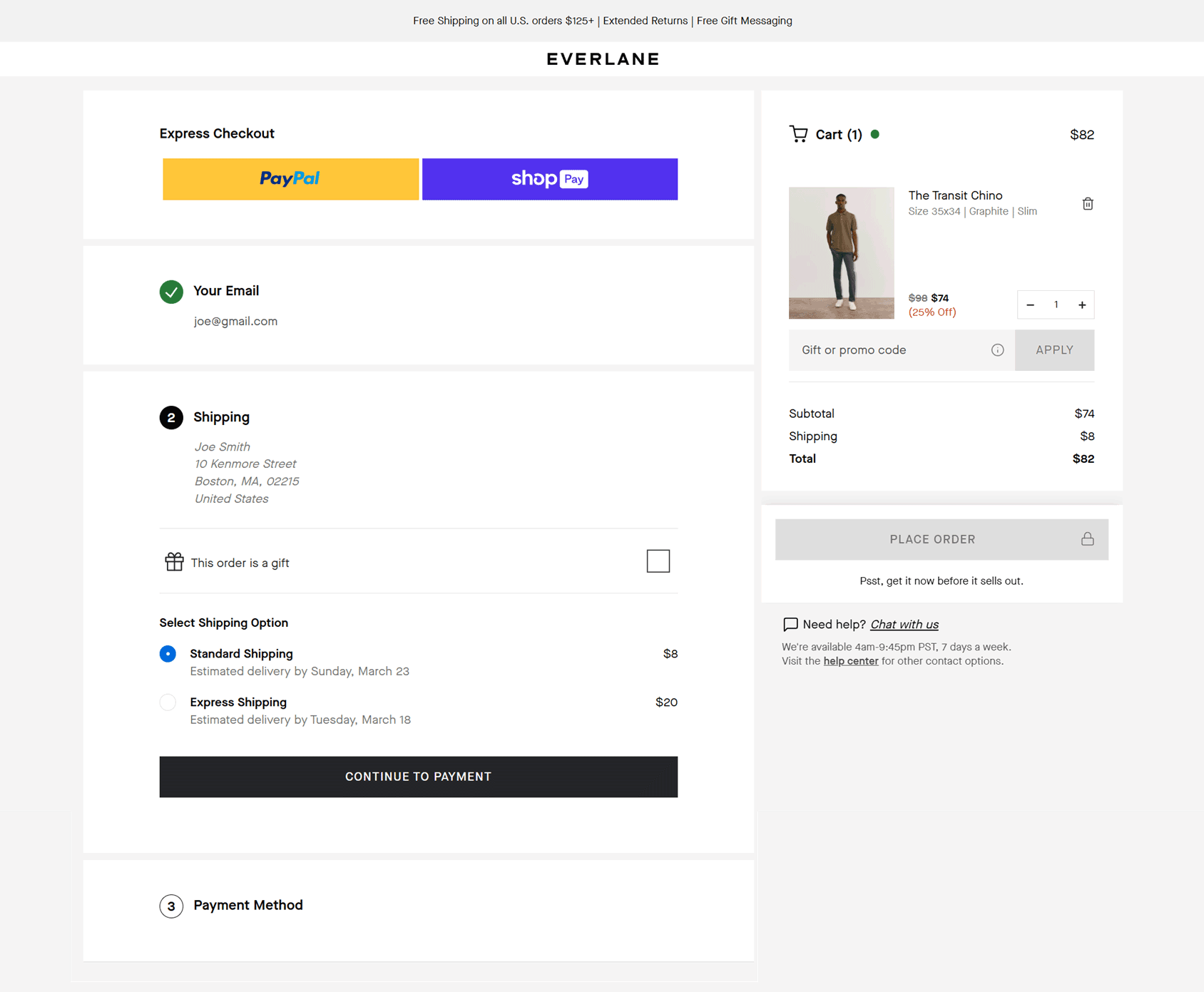
Task: Click the green cart status dot
Action: 875,134
